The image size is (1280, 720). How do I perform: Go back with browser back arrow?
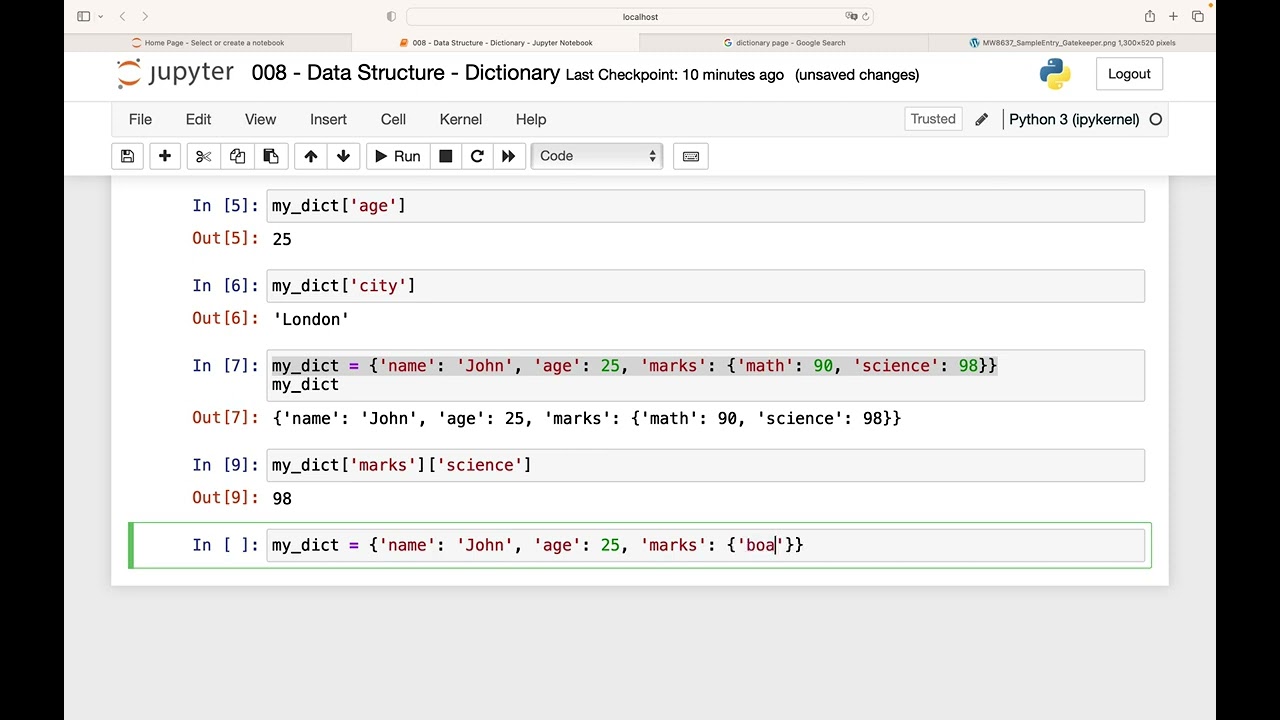pos(122,16)
